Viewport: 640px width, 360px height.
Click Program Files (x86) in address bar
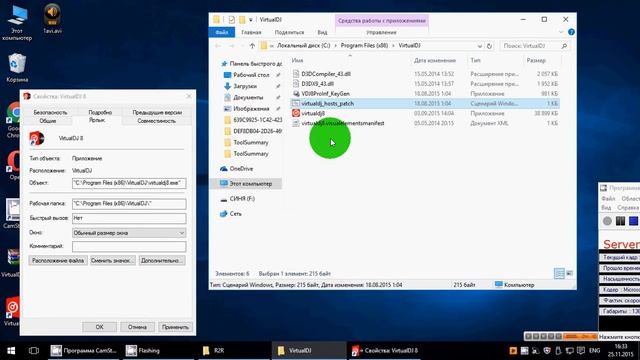pyautogui.click(x=364, y=46)
